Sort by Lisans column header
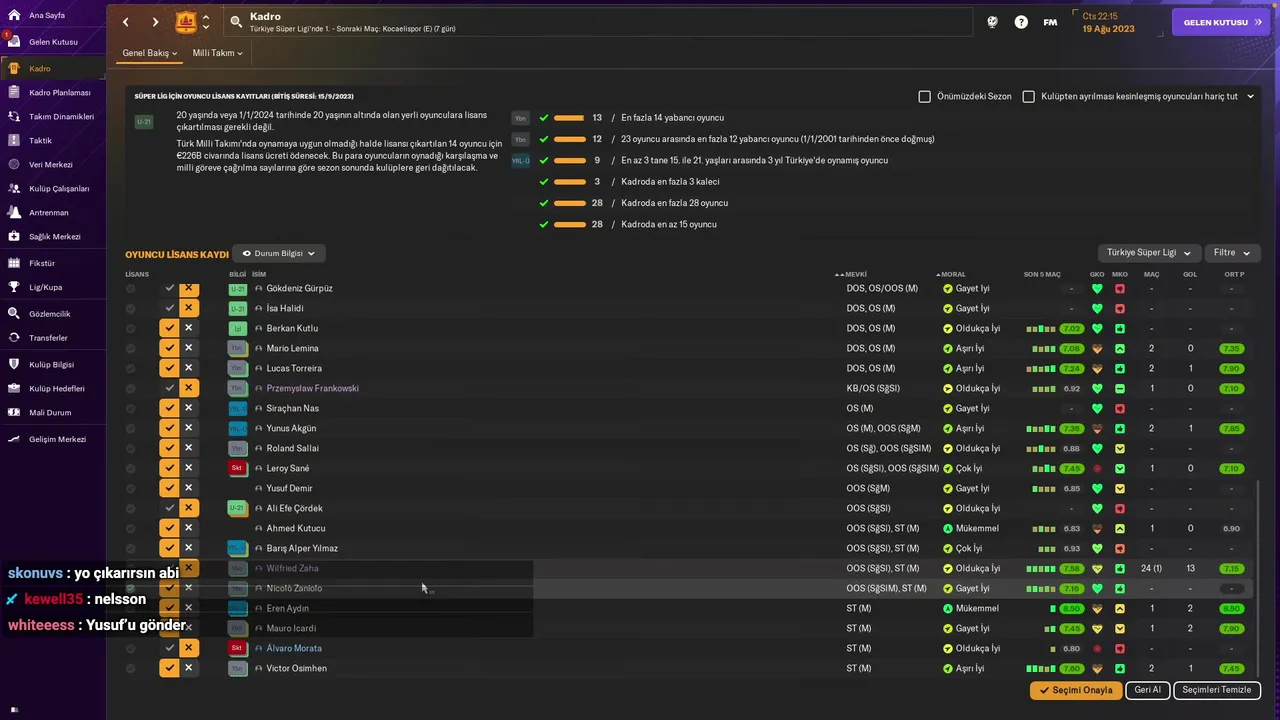 click(137, 274)
